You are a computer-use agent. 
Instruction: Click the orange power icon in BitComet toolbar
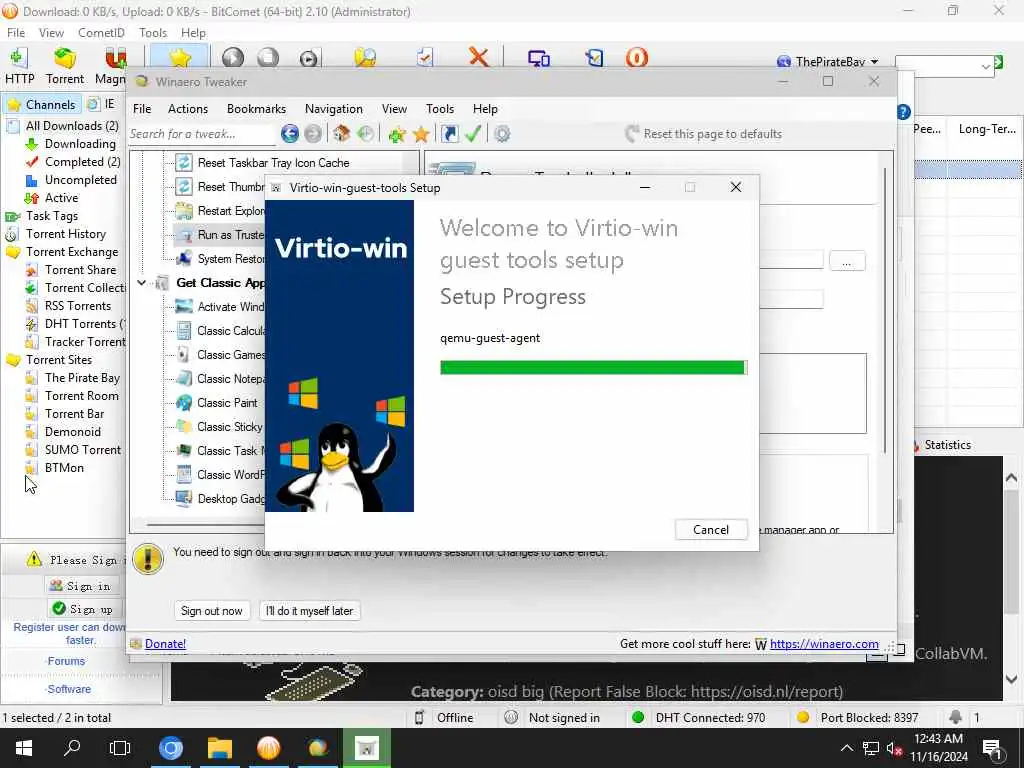[x=636, y=57]
